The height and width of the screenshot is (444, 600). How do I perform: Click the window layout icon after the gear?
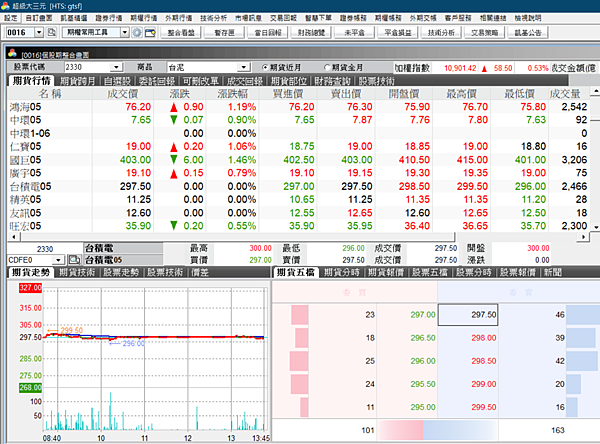(150, 33)
